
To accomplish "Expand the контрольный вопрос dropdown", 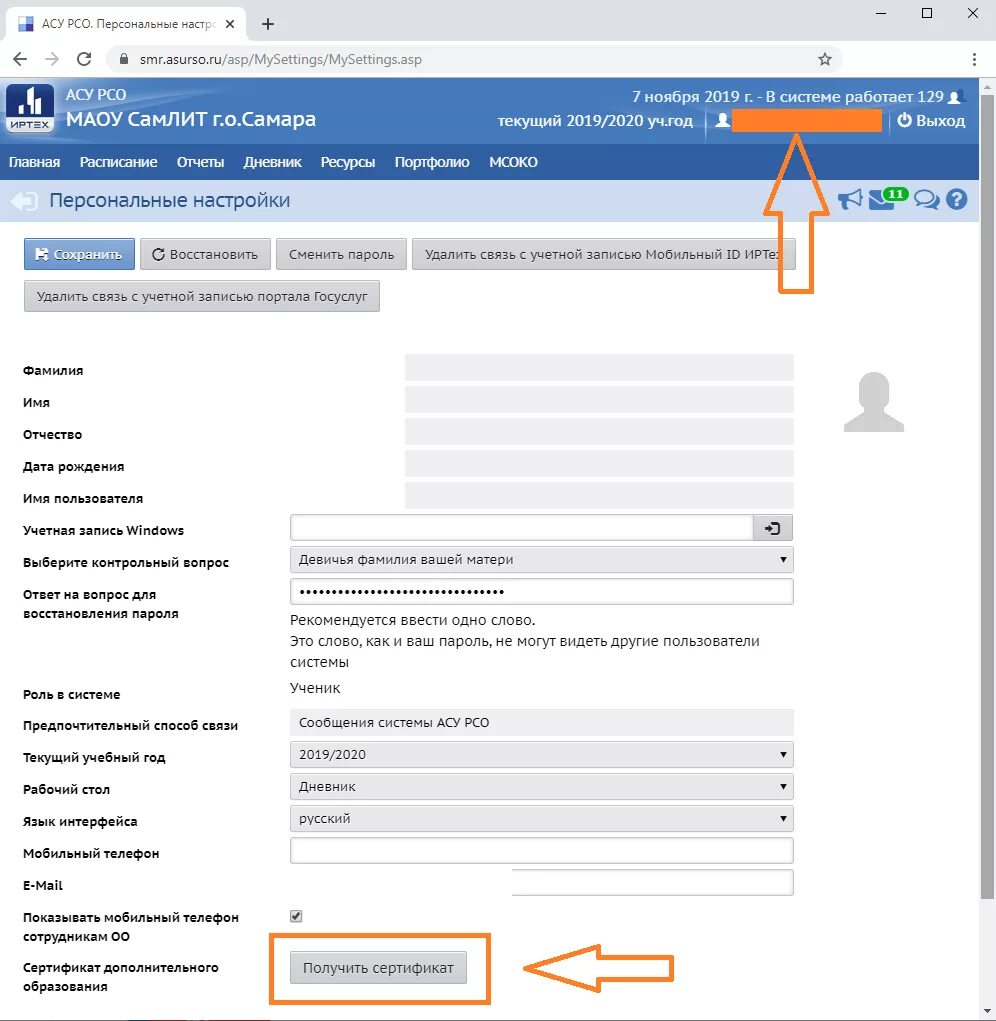I will pyautogui.click(x=542, y=559).
